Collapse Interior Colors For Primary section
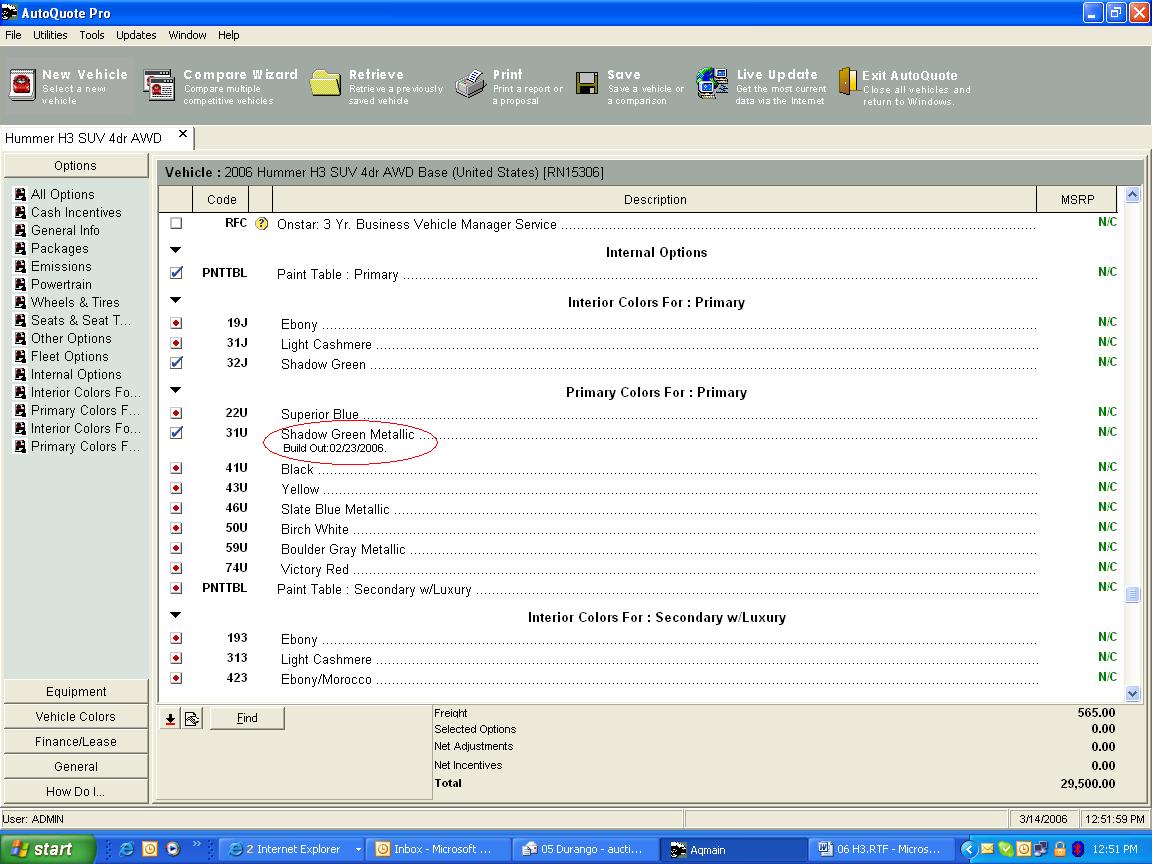This screenshot has height=864, width=1152. click(x=176, y=300)
